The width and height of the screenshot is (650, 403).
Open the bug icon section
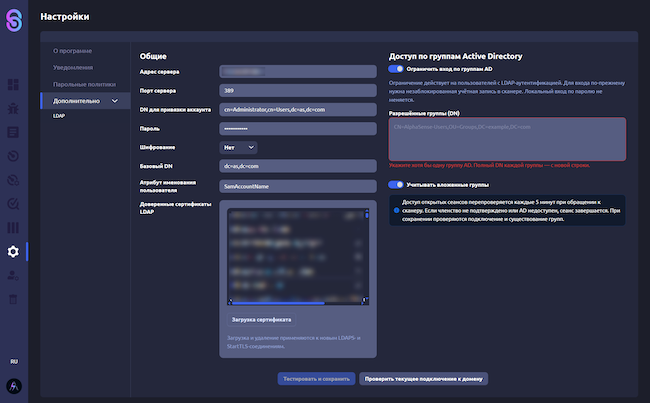coord(13,109)
